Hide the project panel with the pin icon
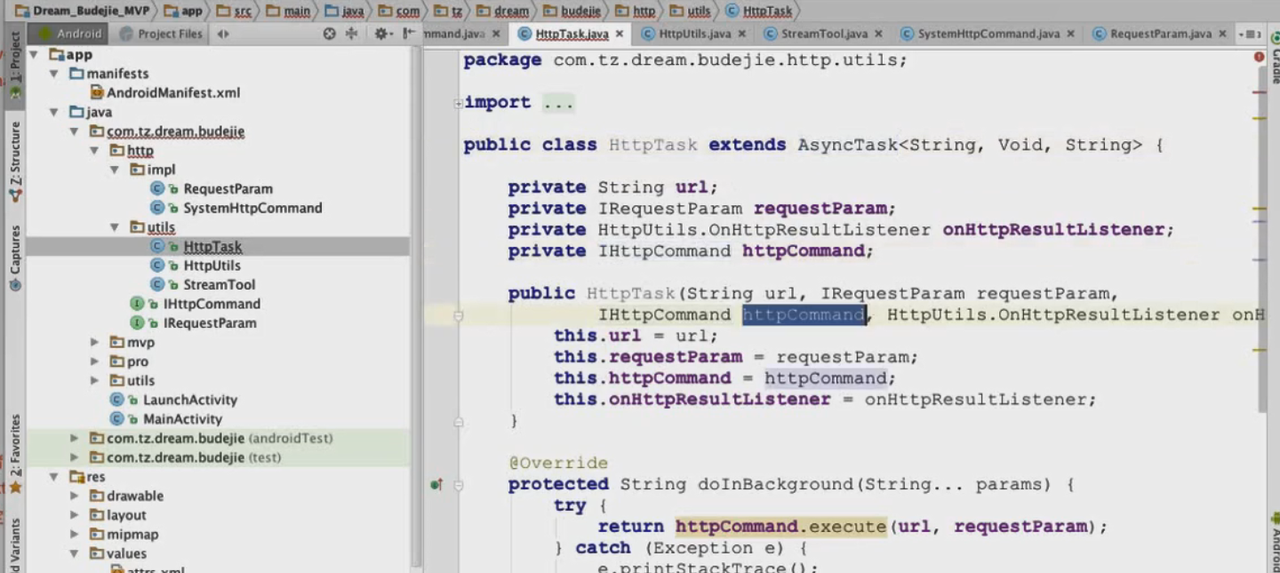 coord(407,34)
